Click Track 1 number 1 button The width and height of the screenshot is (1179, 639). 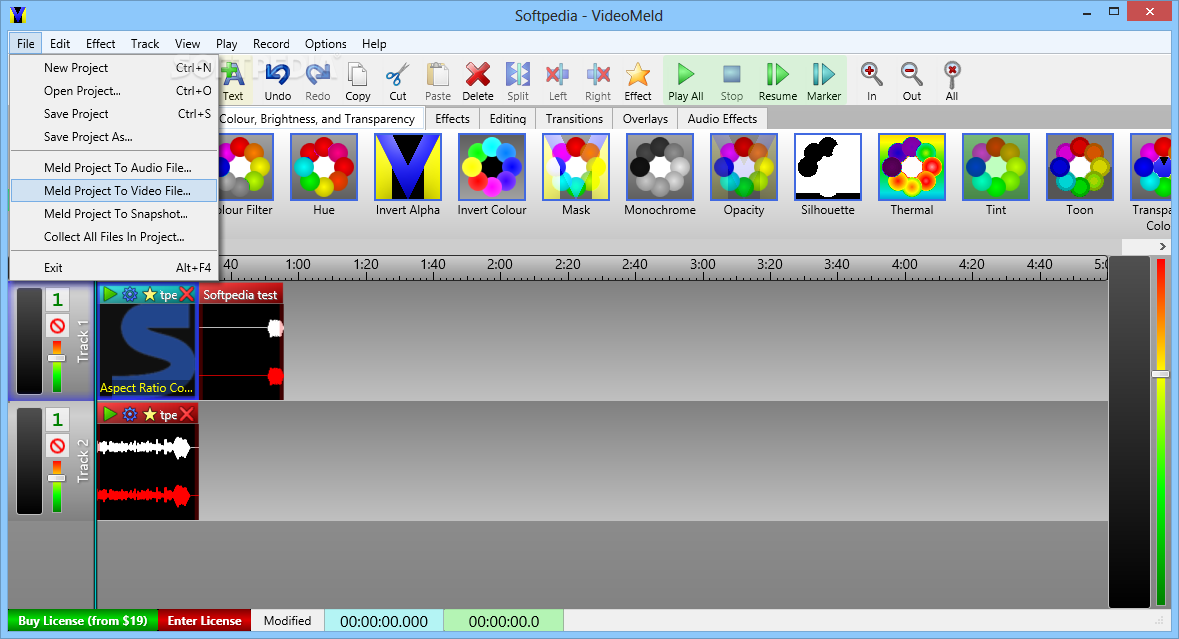(57, 300)
